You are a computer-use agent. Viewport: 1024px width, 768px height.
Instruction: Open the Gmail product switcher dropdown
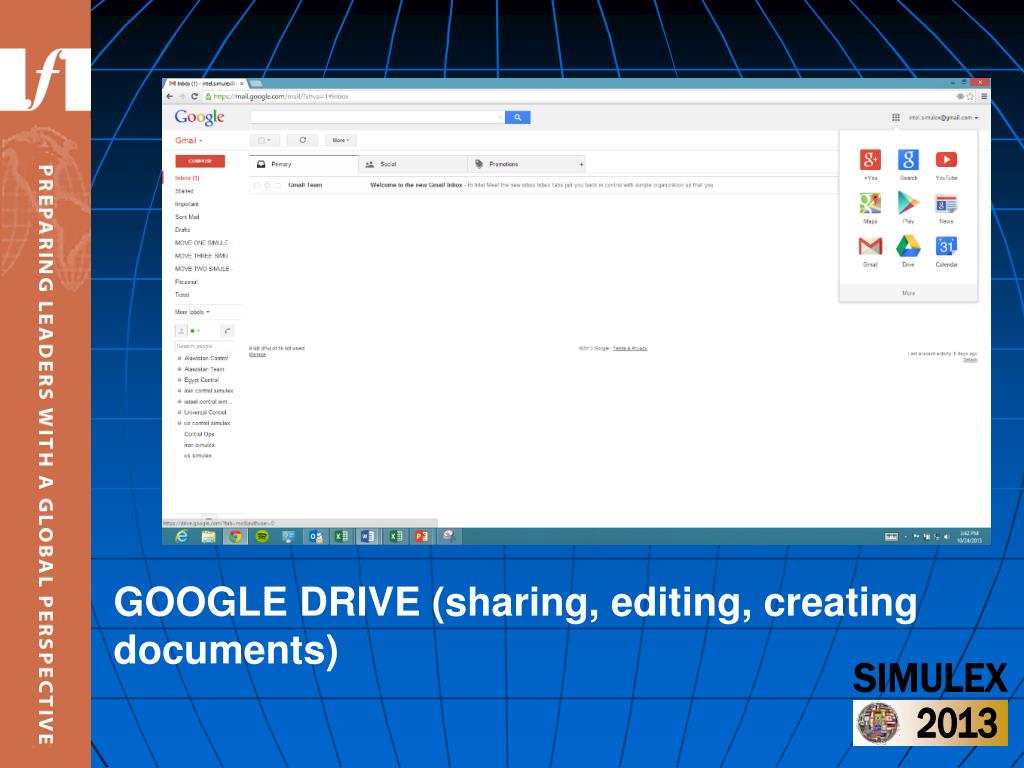click(x=189, y=141)
